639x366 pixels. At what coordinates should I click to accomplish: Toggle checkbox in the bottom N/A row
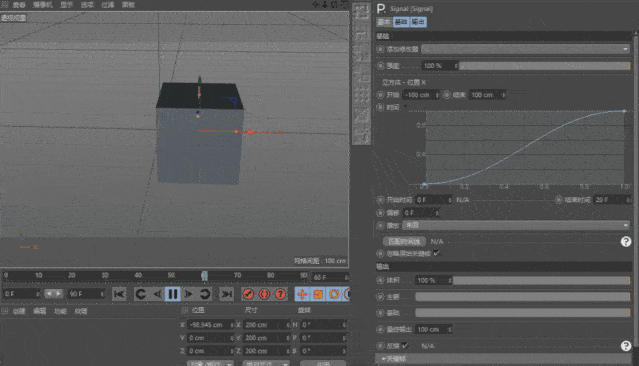[x=404, y=346]
